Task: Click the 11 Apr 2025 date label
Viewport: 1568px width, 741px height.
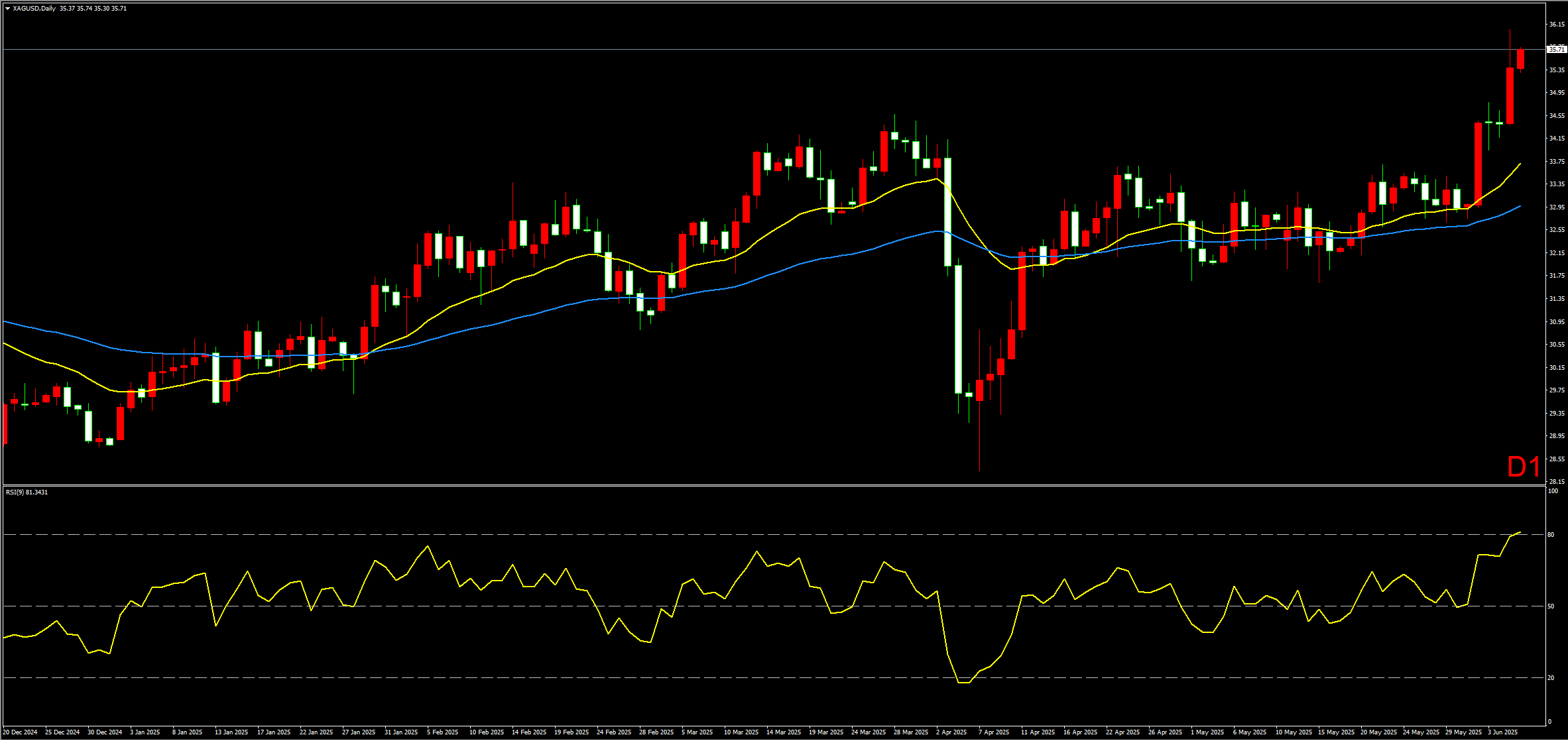Action: (1038, 732)
